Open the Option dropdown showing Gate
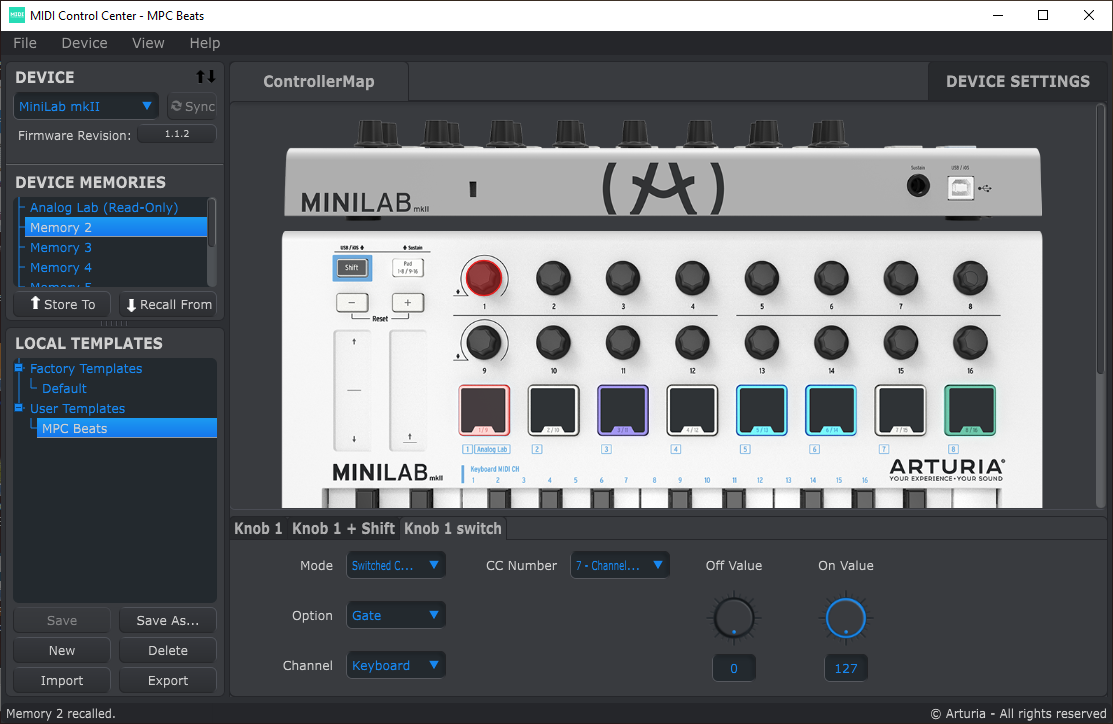The image size is (1113, 724). coord(395,615)
